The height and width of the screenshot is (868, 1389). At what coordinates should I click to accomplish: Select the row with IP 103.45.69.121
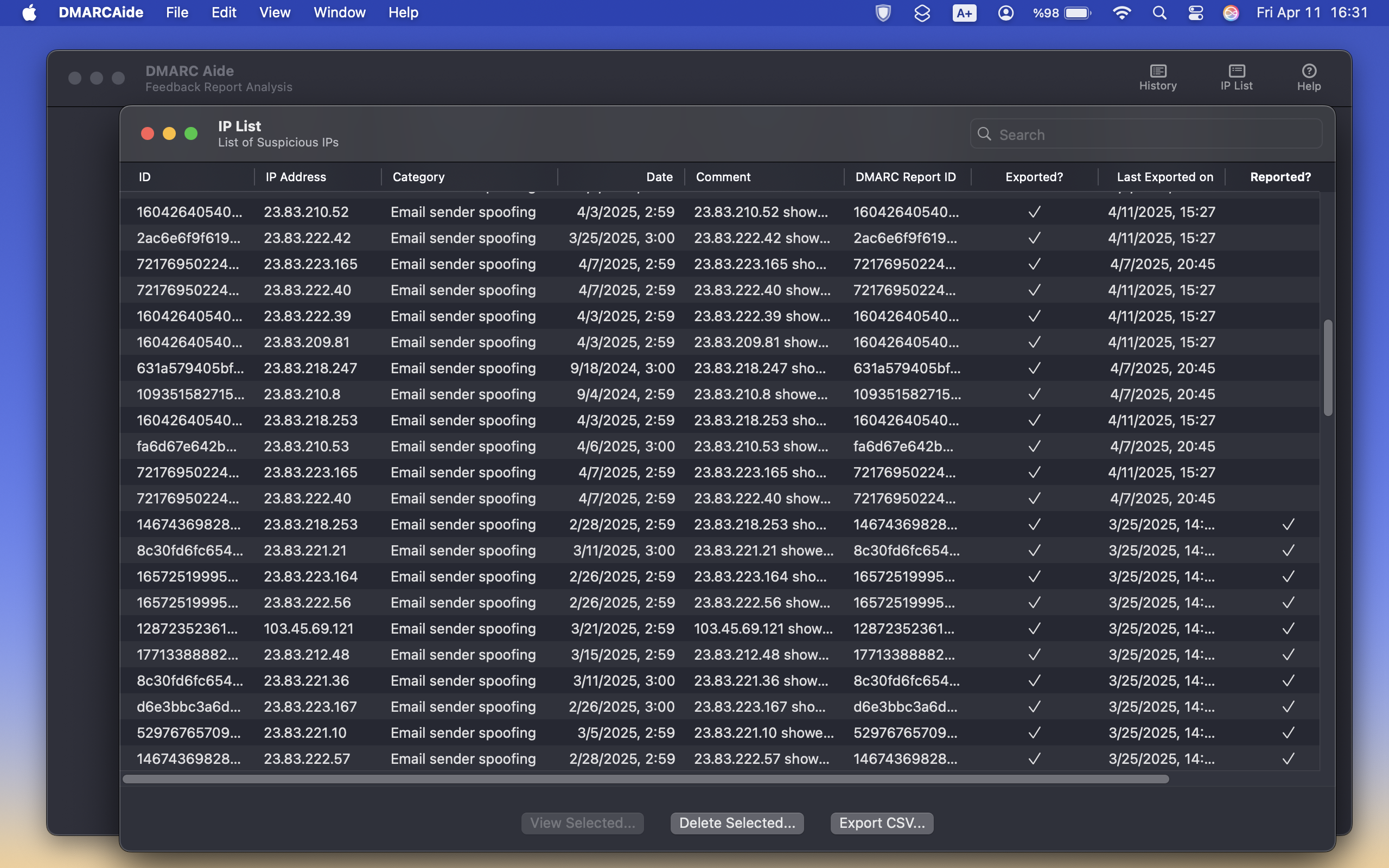click(x=720, y=629)
